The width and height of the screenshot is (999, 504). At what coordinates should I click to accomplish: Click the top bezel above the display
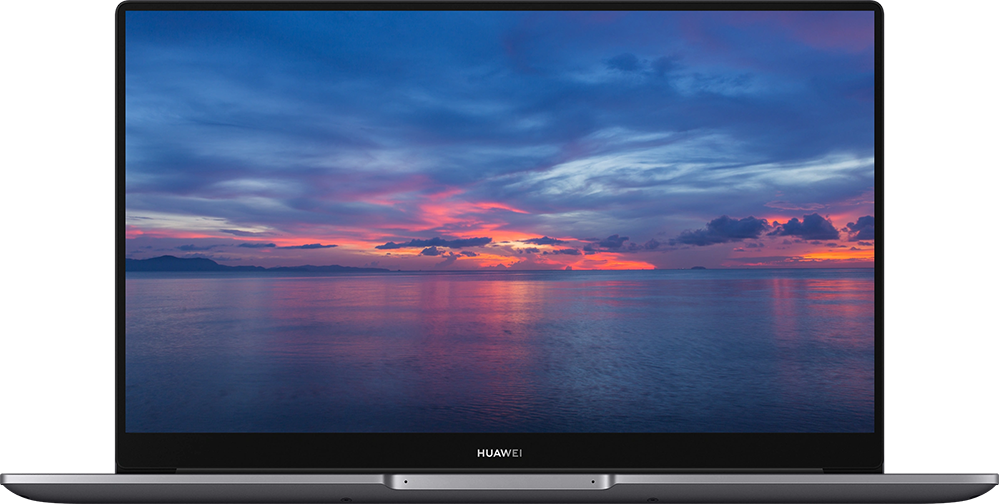click(x=499, y=7)
